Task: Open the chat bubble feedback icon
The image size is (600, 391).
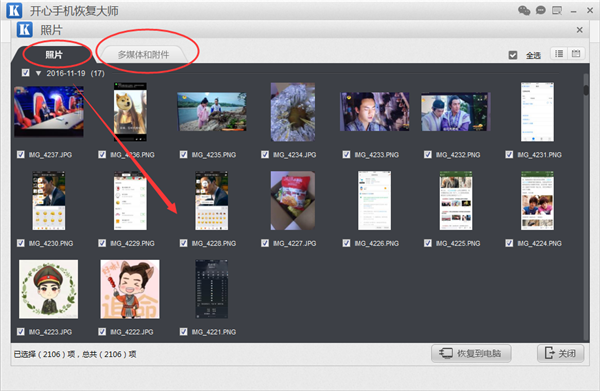Action: pyautogui.click(x=540, y=10)
